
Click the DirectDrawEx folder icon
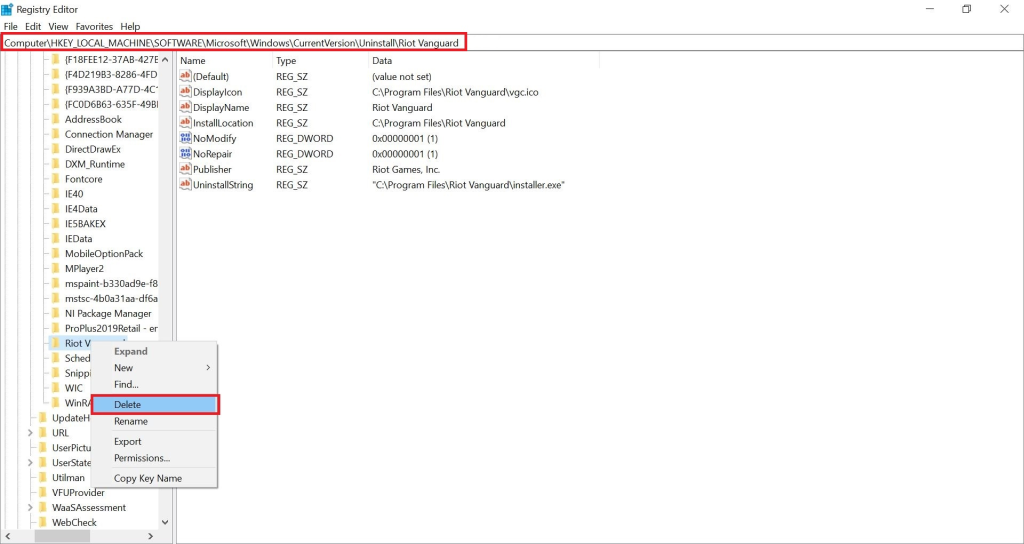56,149
